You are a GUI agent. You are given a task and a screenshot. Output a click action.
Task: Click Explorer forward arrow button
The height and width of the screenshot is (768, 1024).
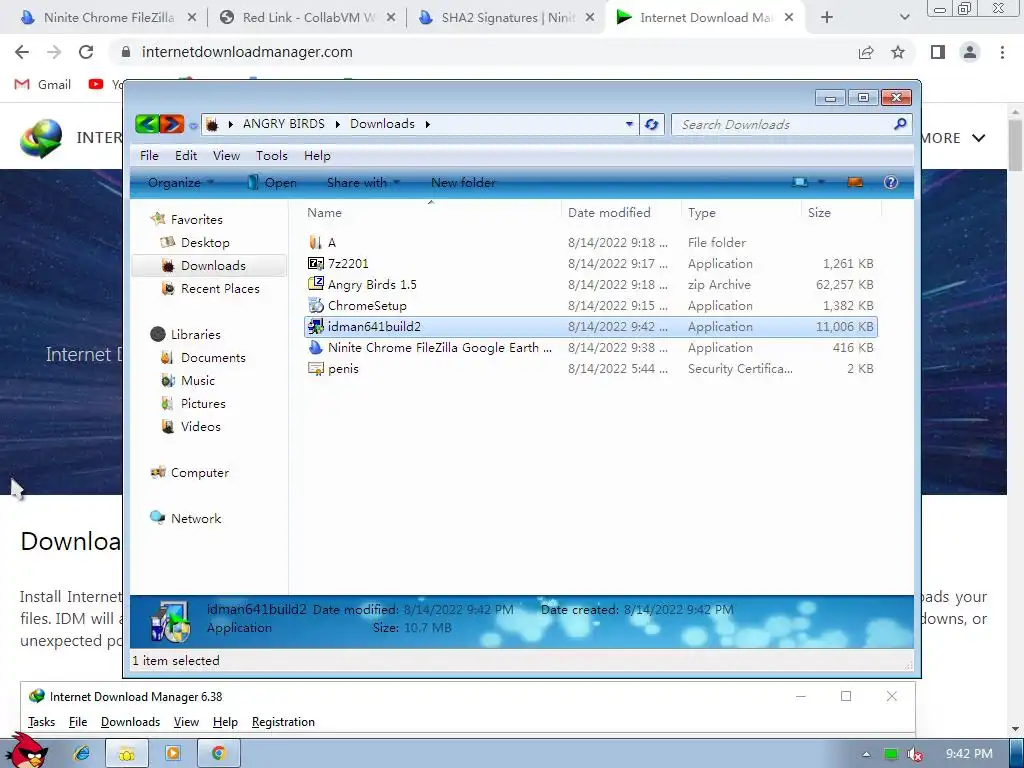[172, 123]
